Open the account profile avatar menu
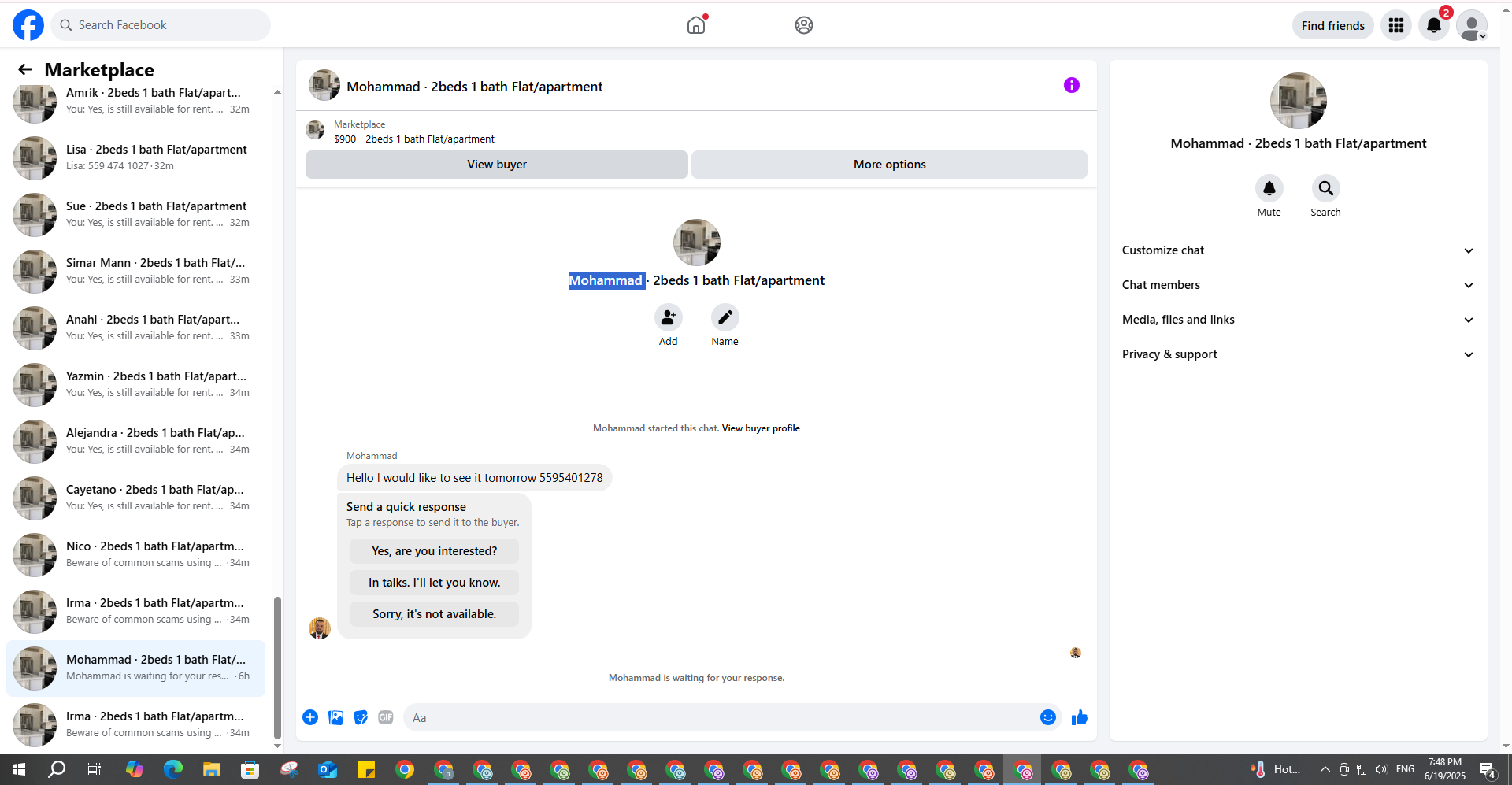Screen dimensions: 1512x785 pyautogui.click(x=1472, y=25)
